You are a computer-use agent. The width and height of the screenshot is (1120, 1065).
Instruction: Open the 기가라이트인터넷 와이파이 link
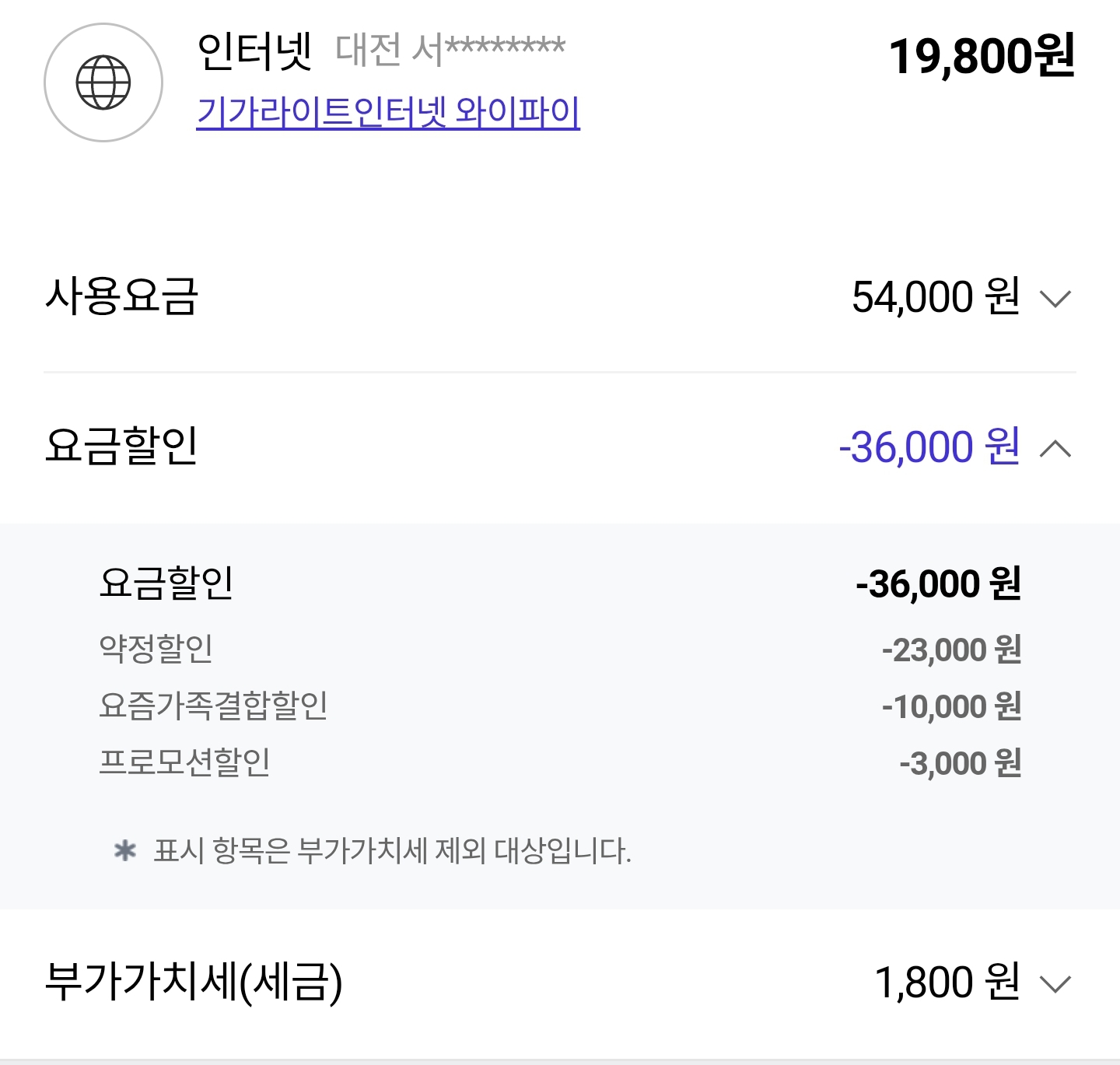tap(388, 112)
